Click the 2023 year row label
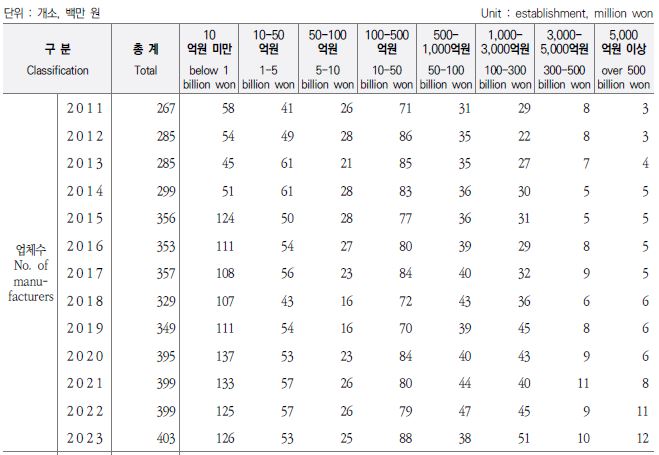This screenshot has height=455, width=659. click(84, 438)
